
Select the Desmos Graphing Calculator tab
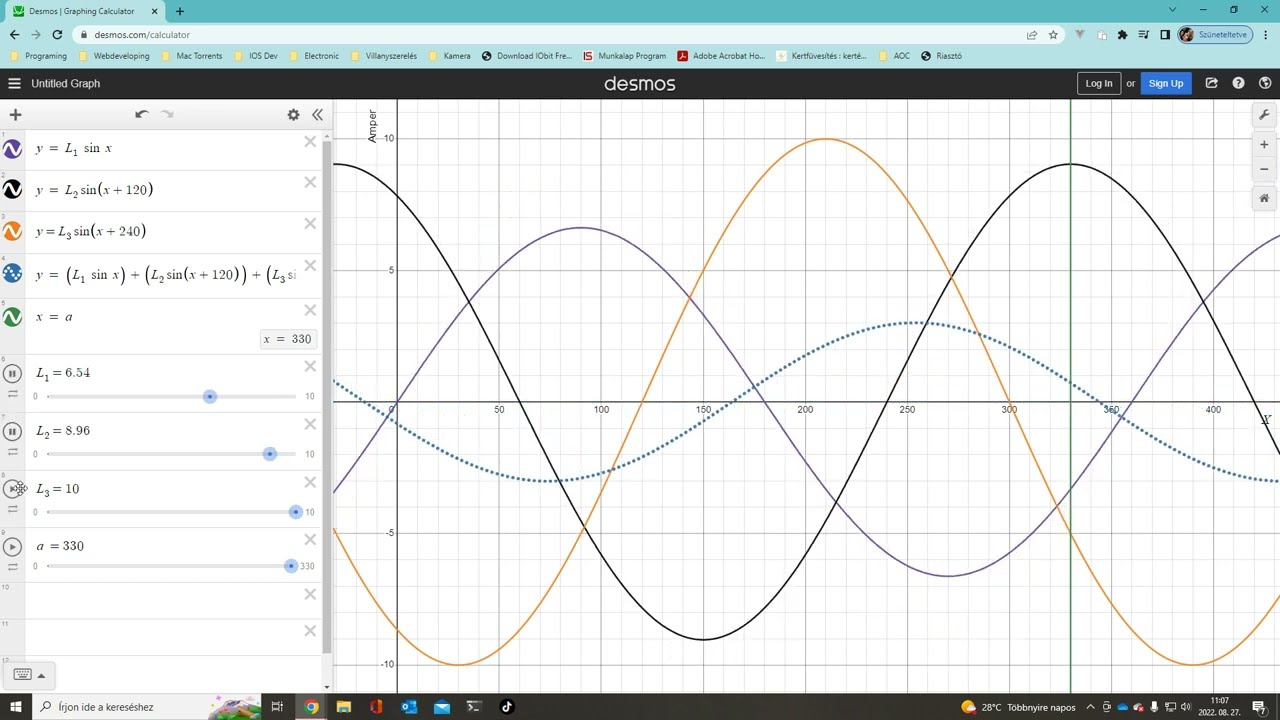coord(85,11)
